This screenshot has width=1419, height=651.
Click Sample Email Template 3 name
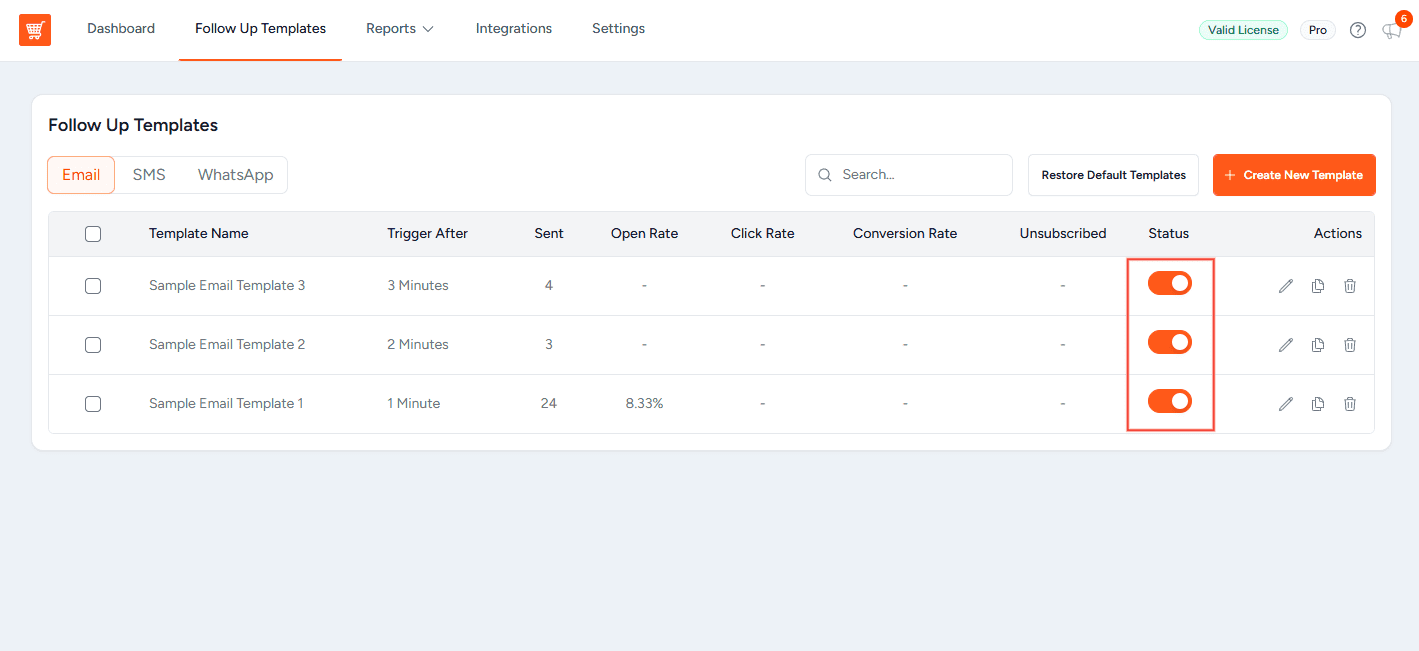(227, 286)
